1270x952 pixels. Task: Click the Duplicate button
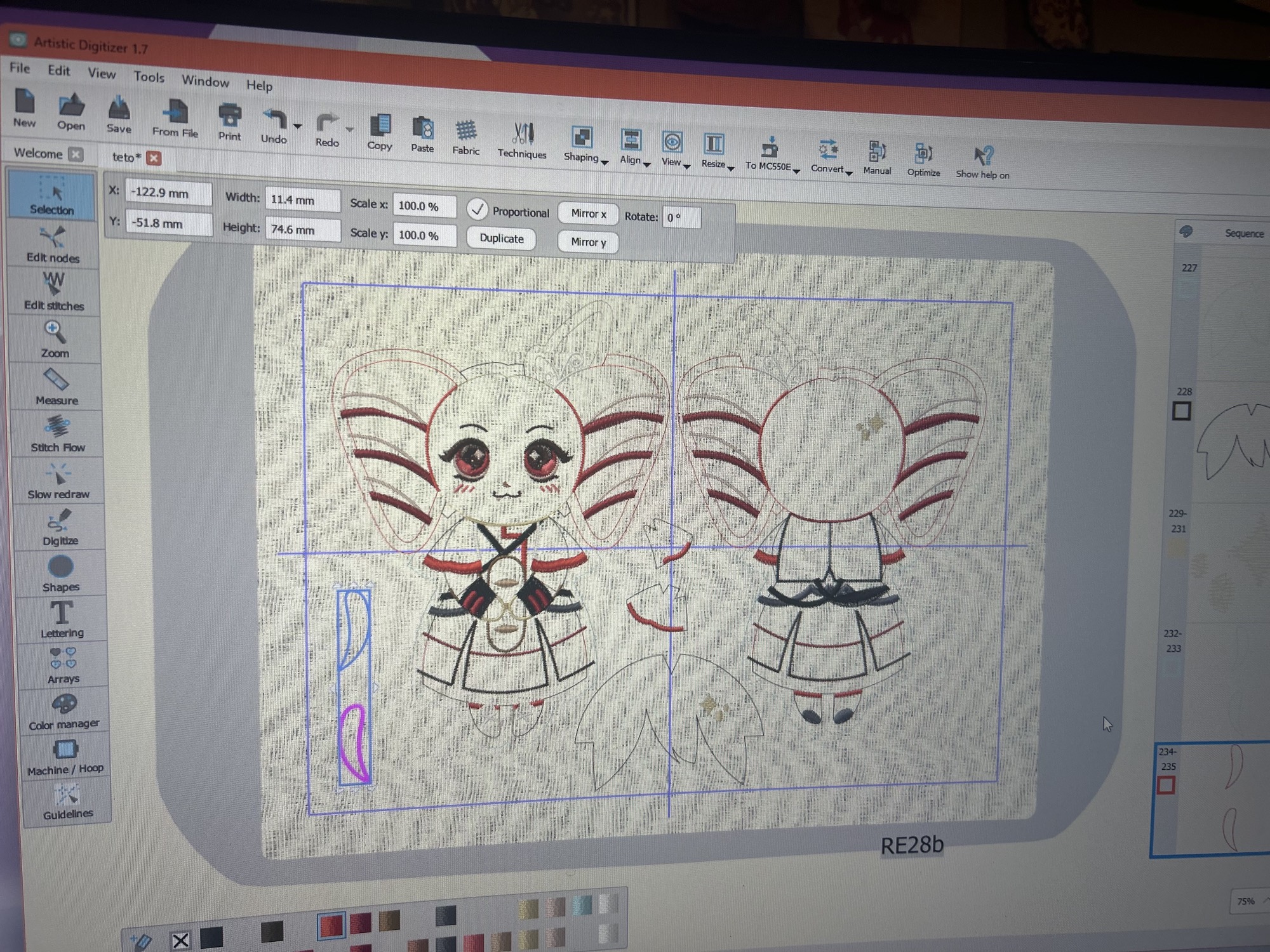tap(501, 239)
